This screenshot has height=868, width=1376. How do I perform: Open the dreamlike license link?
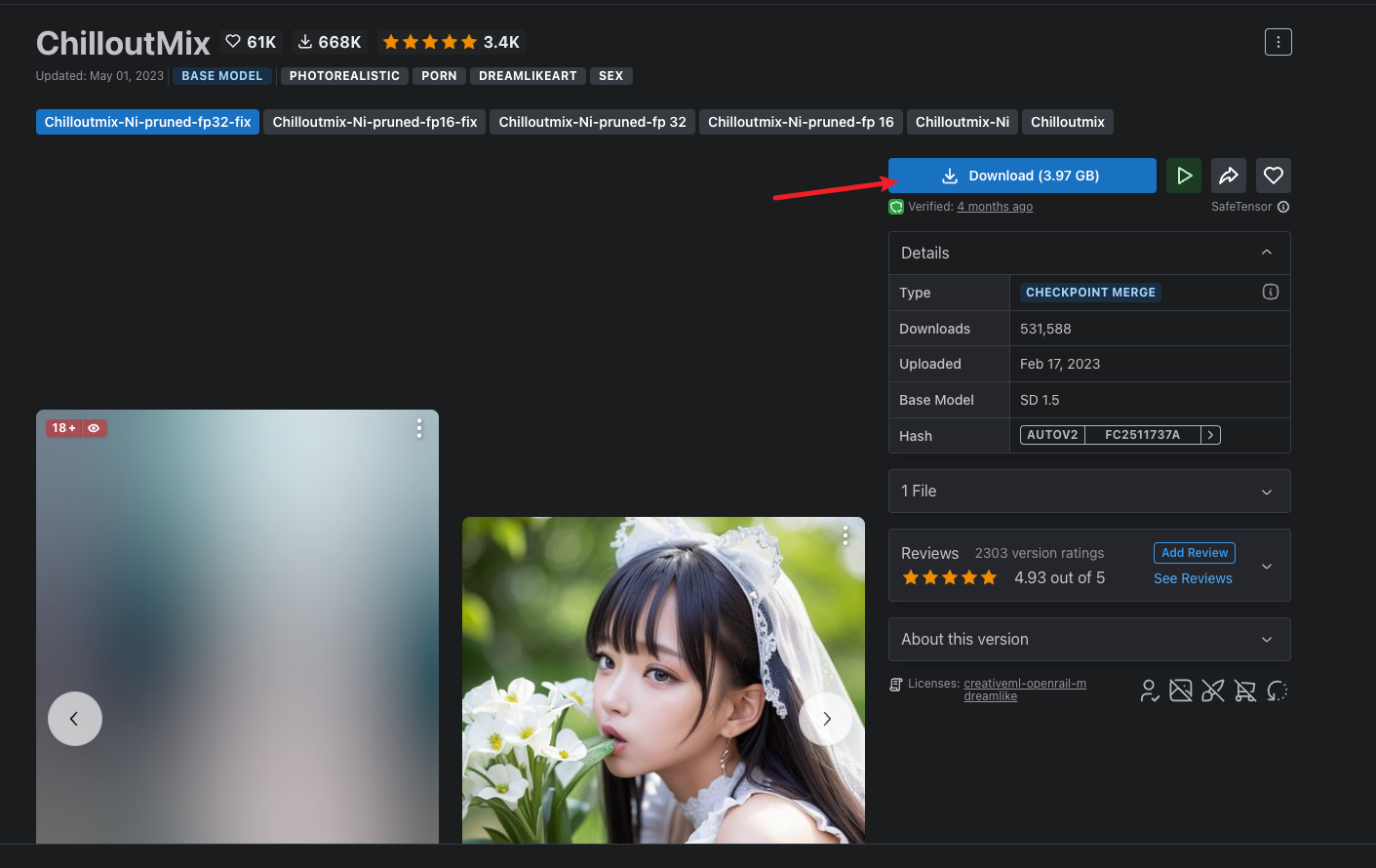(x=991, y=696)
